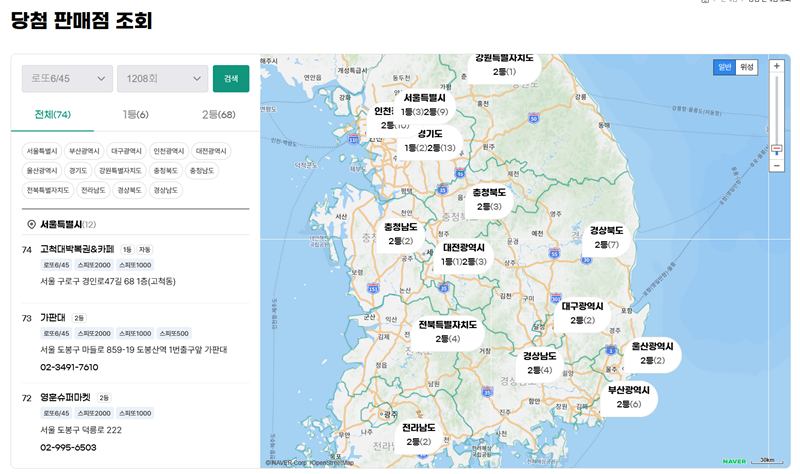The width and height of the screenshot is (800, 474).
Task: Filter by 인천광역시 region chip
Action: [169, 151]
